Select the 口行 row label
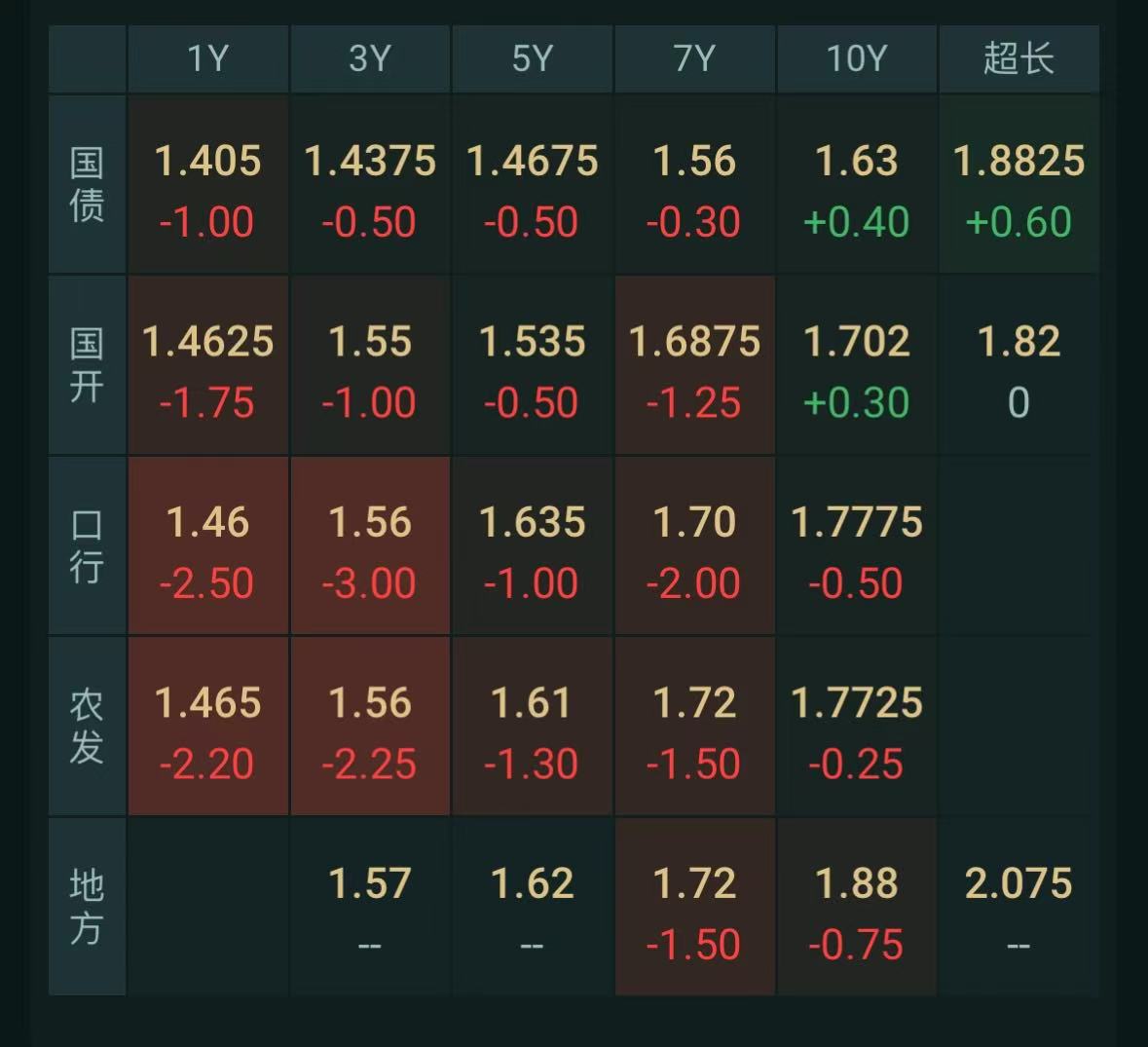This screenshot has height=1047, width=1148. [87, 545]
